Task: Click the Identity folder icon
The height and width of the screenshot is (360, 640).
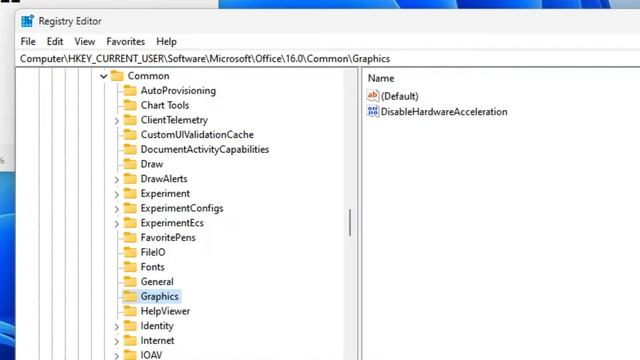Action: pyautogui.click(x=130, y=325)
